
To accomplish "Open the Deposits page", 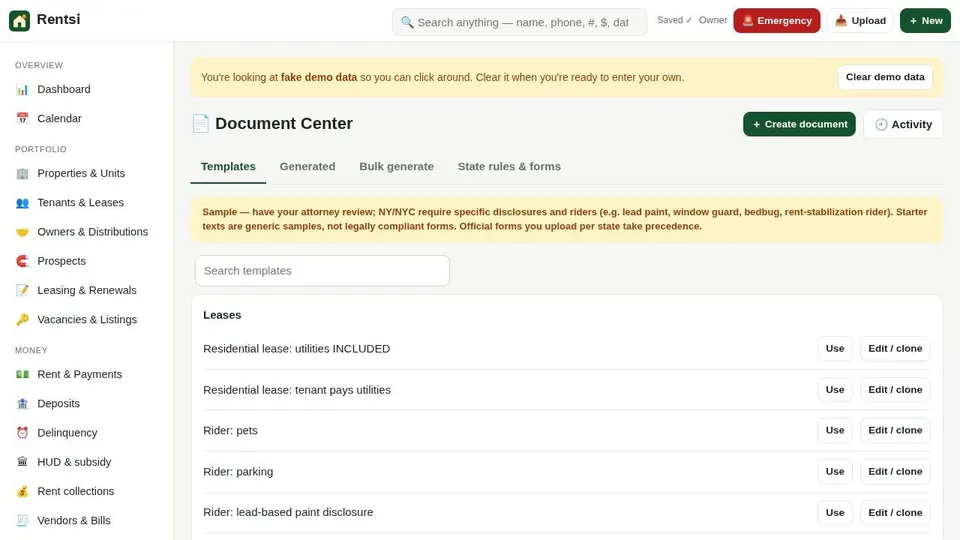I will tap(86, 404).
